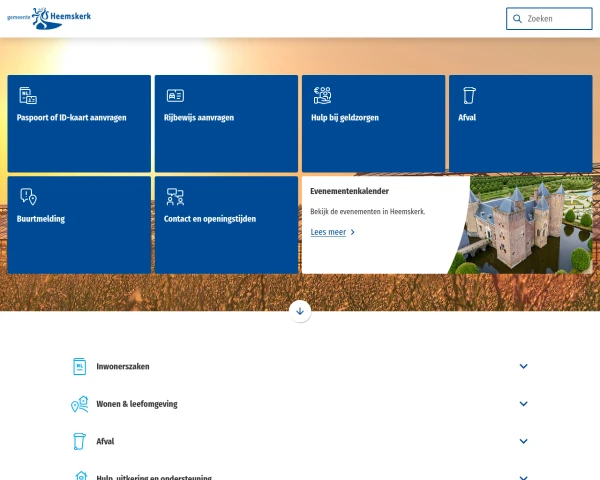600x480 pixels.
Task: Open Paspoort of ID-kaart aanvragen tile
Action: coord(79,124)
